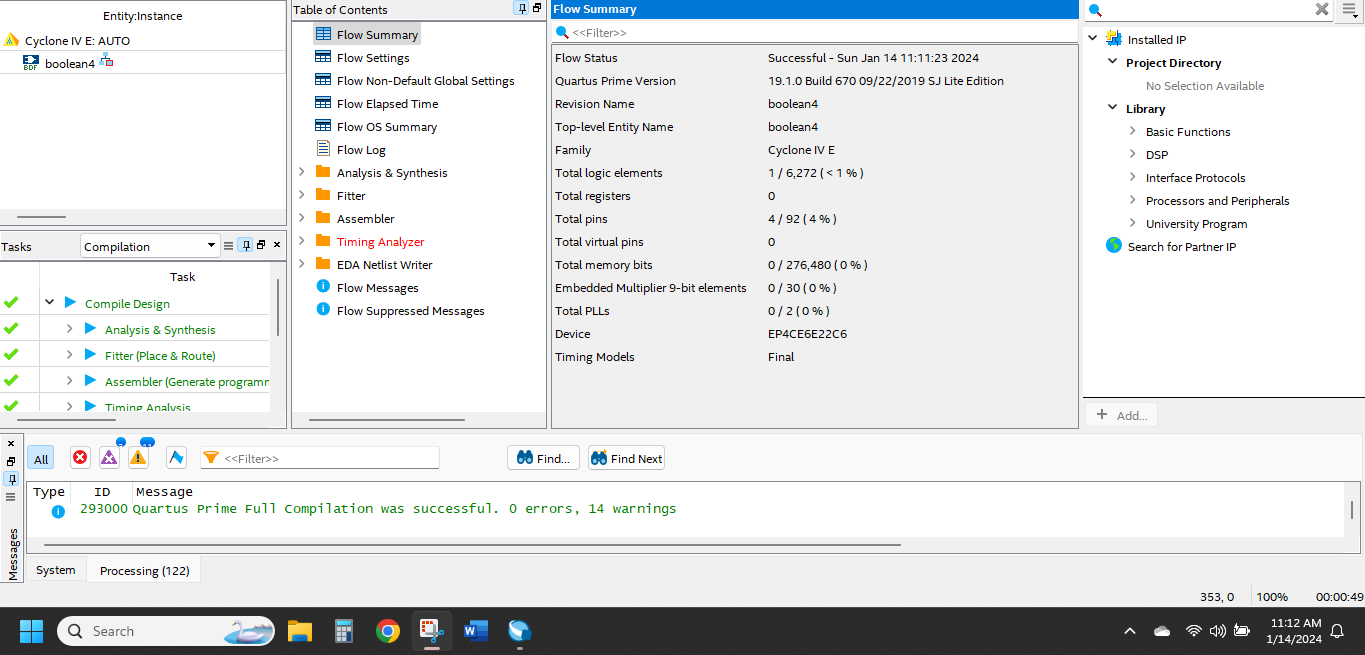Click the Flow Suppressed Messages info icon
This screenshot has width=1365, height=655.
coord(323,309)
